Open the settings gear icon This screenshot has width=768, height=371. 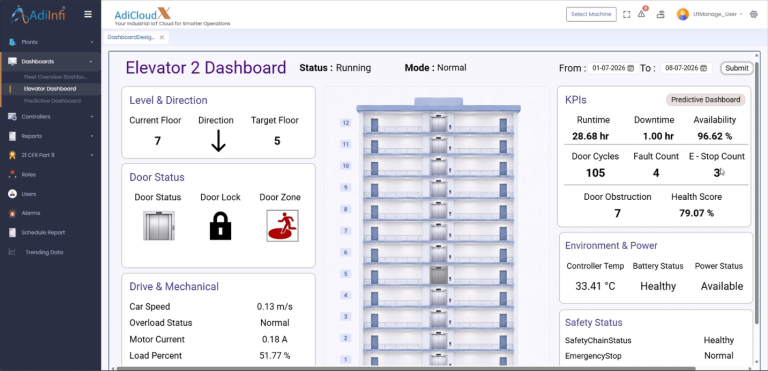click(x=754, y=14)
